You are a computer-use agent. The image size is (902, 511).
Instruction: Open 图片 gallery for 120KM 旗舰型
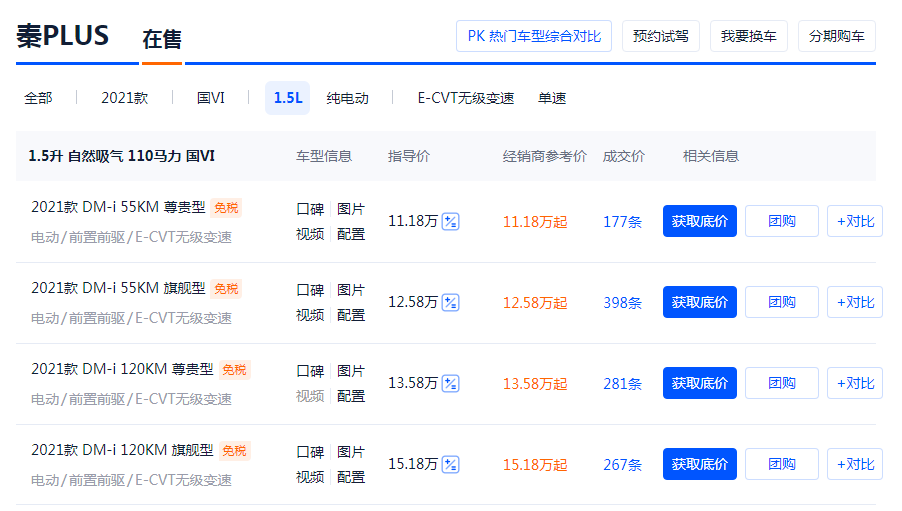click(x=351, y=452)
